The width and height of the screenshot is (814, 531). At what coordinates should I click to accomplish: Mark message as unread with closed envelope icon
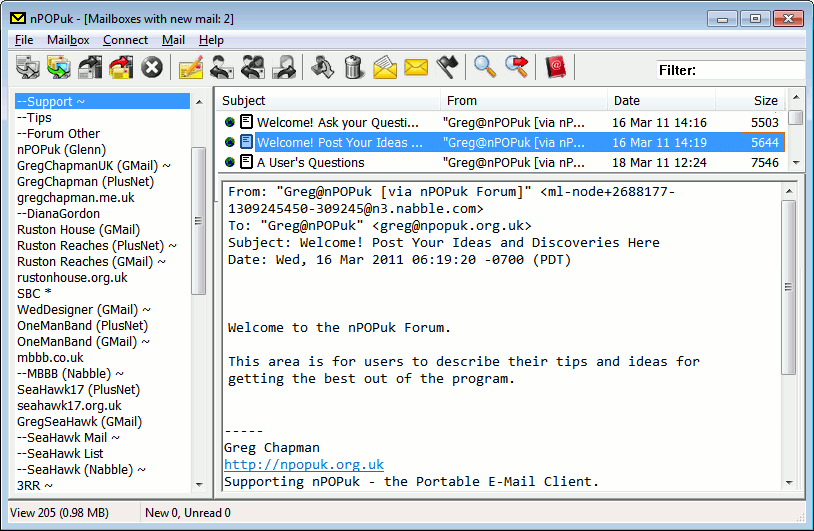pyautogui.click(x=416, y=67)
